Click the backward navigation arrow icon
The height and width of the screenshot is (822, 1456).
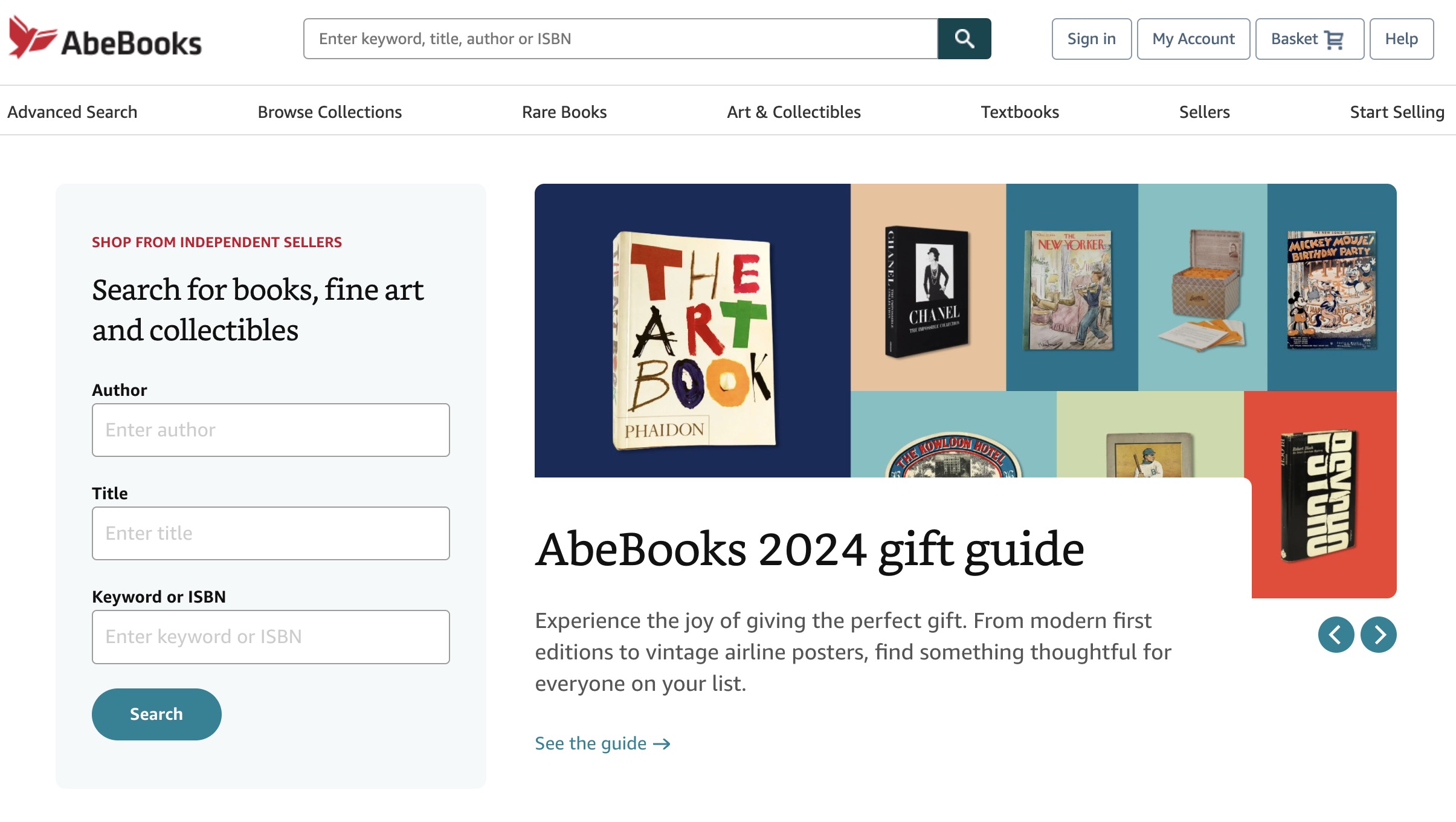pos(1336,633)
